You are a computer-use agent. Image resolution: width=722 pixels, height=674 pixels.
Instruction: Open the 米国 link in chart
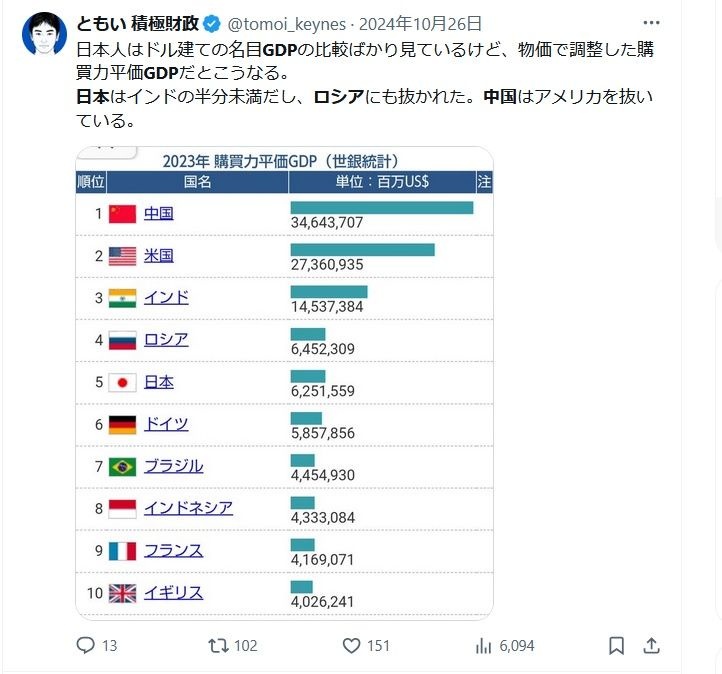[159, 255]
